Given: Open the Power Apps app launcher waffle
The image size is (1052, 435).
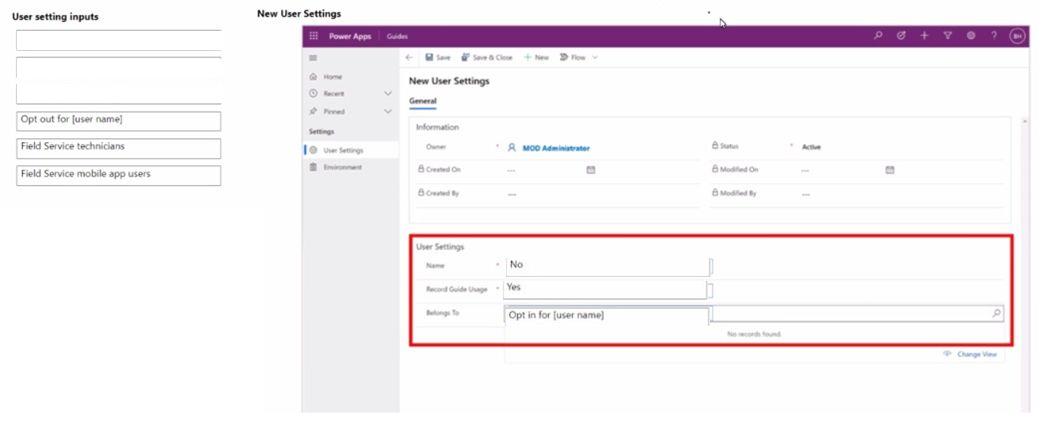Looking at the screenshot, I should [313, 36].
